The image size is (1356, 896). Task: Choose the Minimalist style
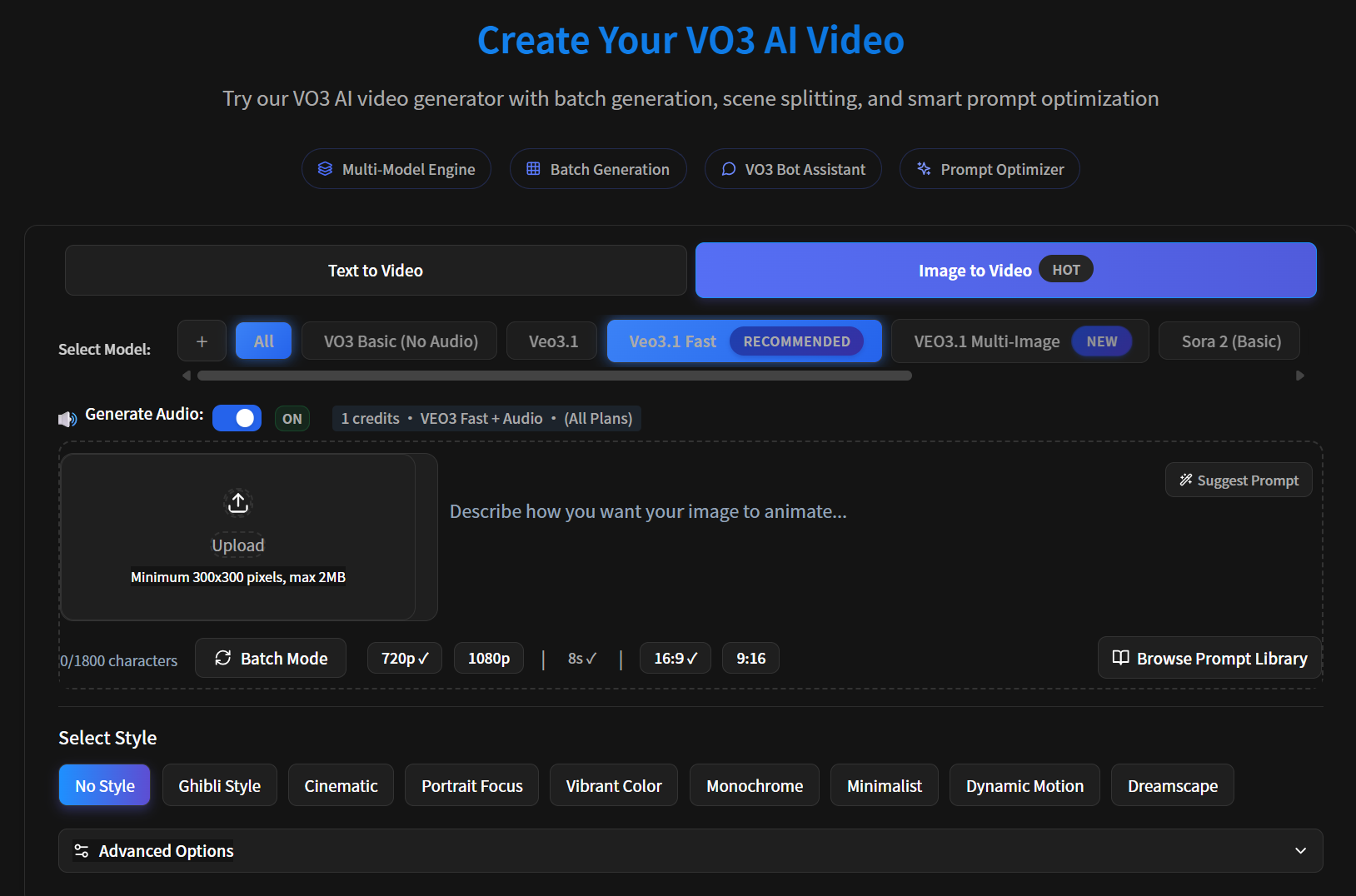[x=885, y=785]
